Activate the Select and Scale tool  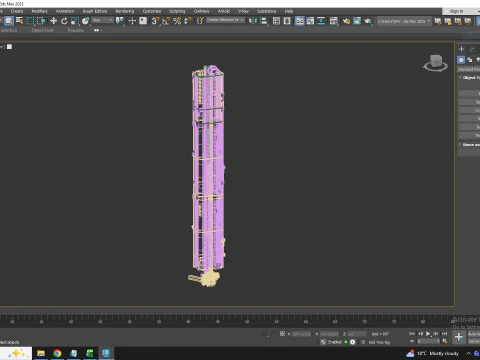coord(75,21)
